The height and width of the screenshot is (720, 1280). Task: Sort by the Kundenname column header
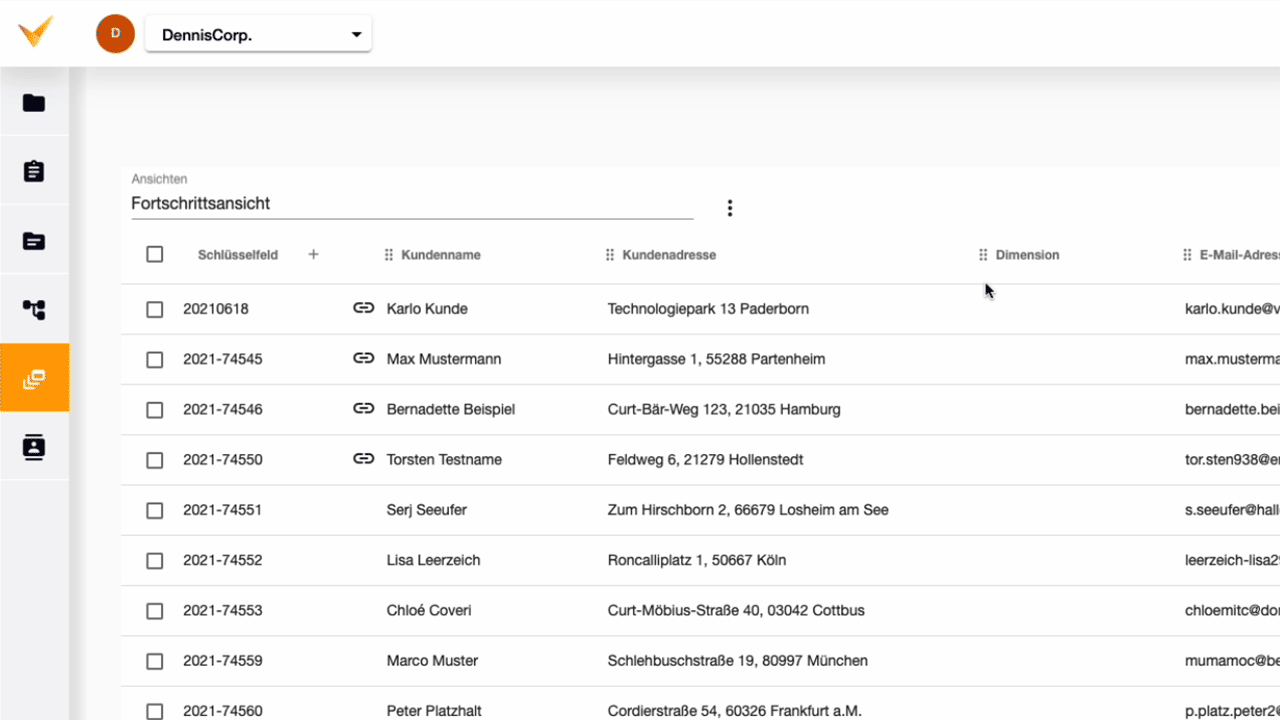441,255
